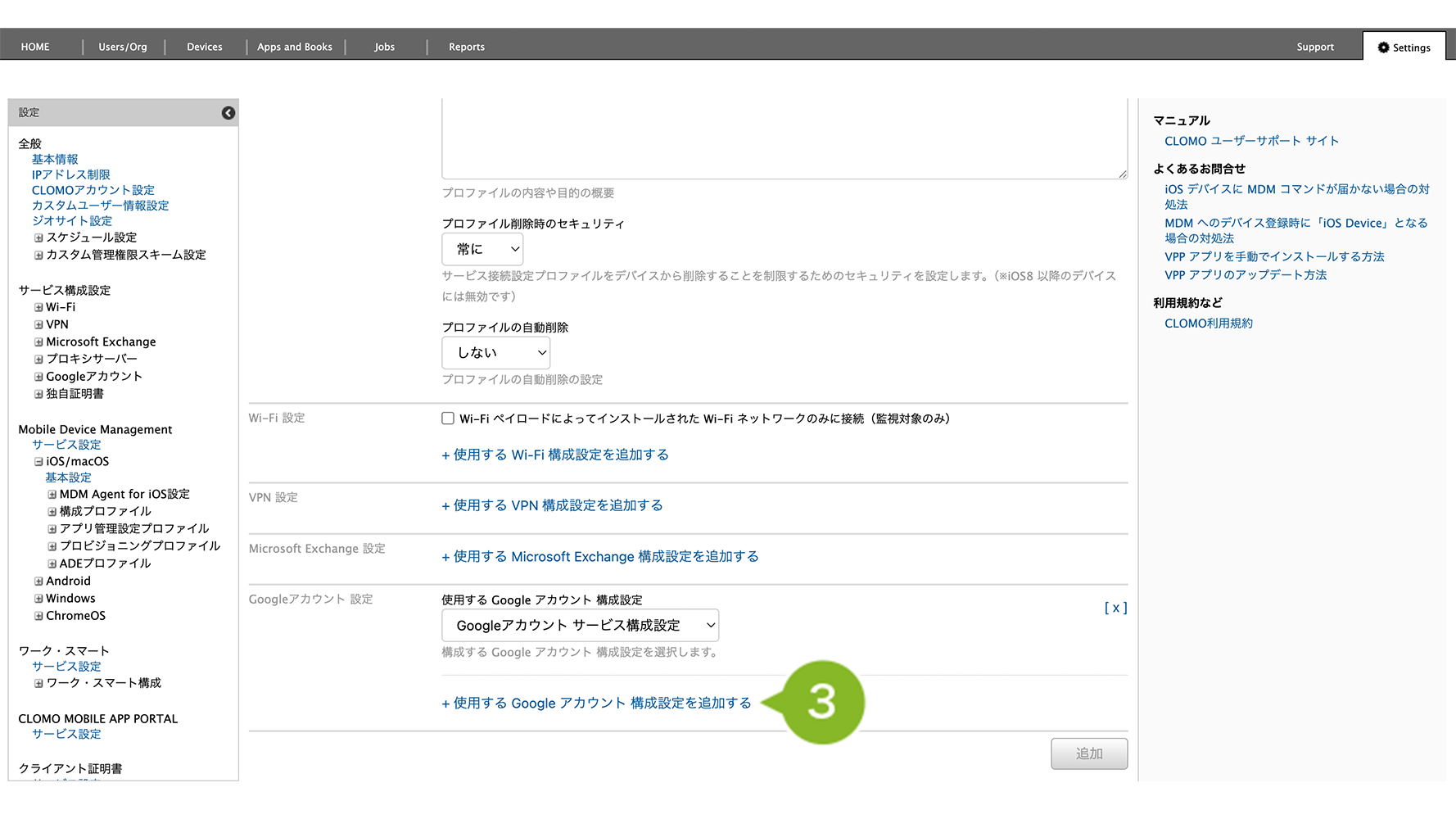Click add Google アカウント 構成設定 link
1456x819 pixels.
point(596,704)
